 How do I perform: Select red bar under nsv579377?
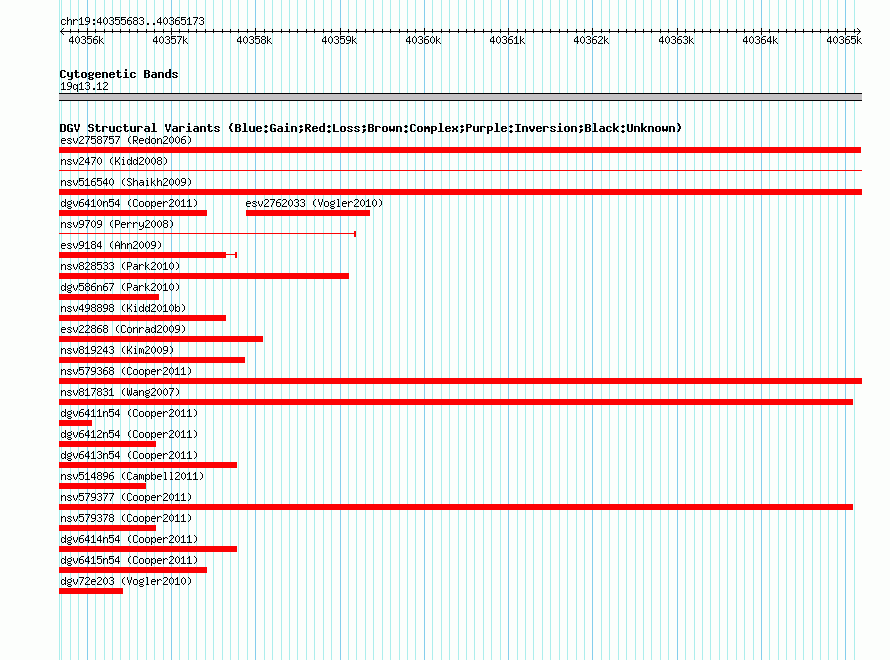456,507
